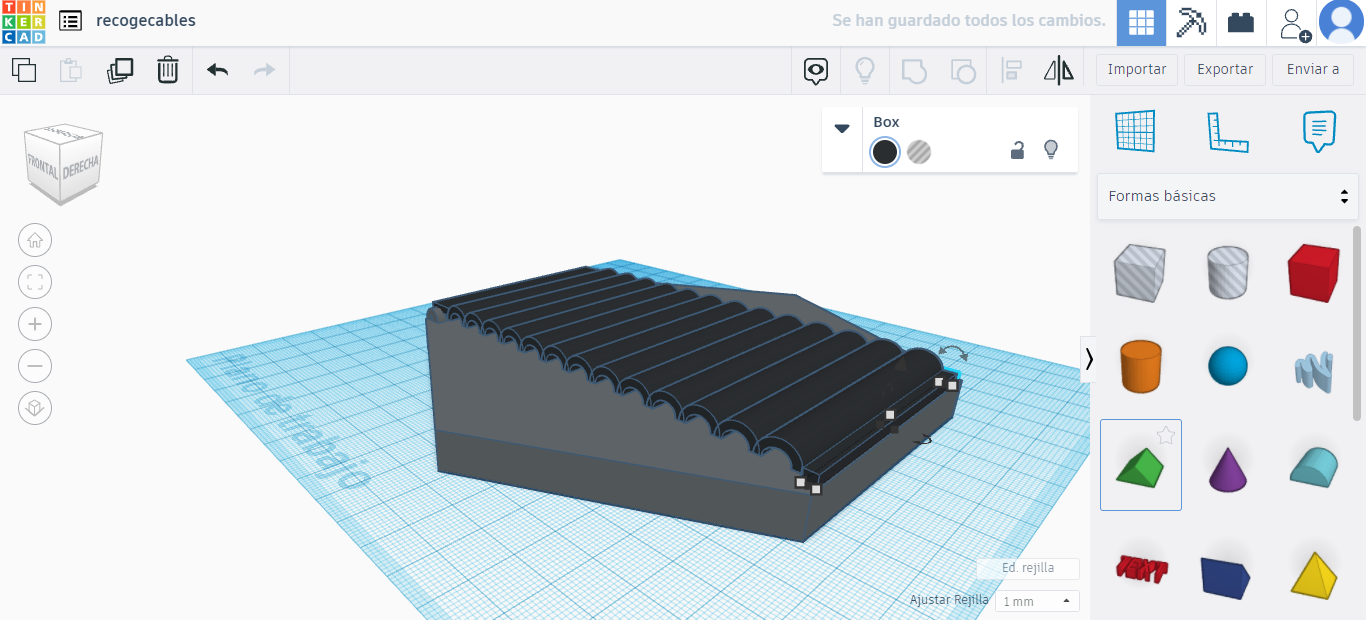Delete selection with the trash icon

point(168,70)
